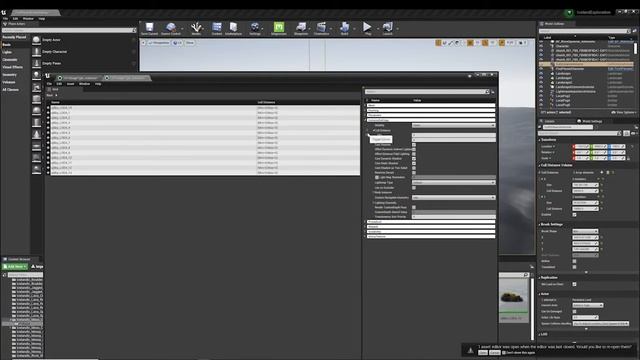640x360 pixels.
Task: Toggle Cast Shadow checkbox in property panel
Action: (x=414, y=145)
